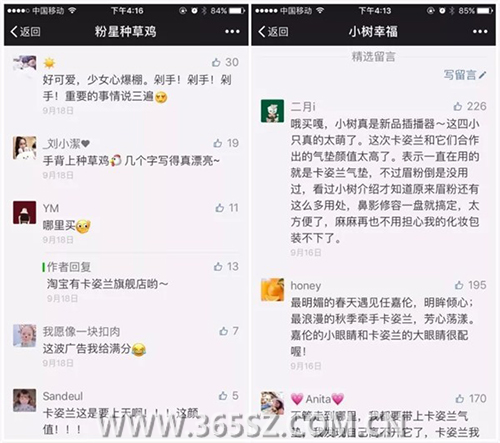Open honey's orange avatar
The height and width of the screenshot is (443, 500).
coord(272,290)
